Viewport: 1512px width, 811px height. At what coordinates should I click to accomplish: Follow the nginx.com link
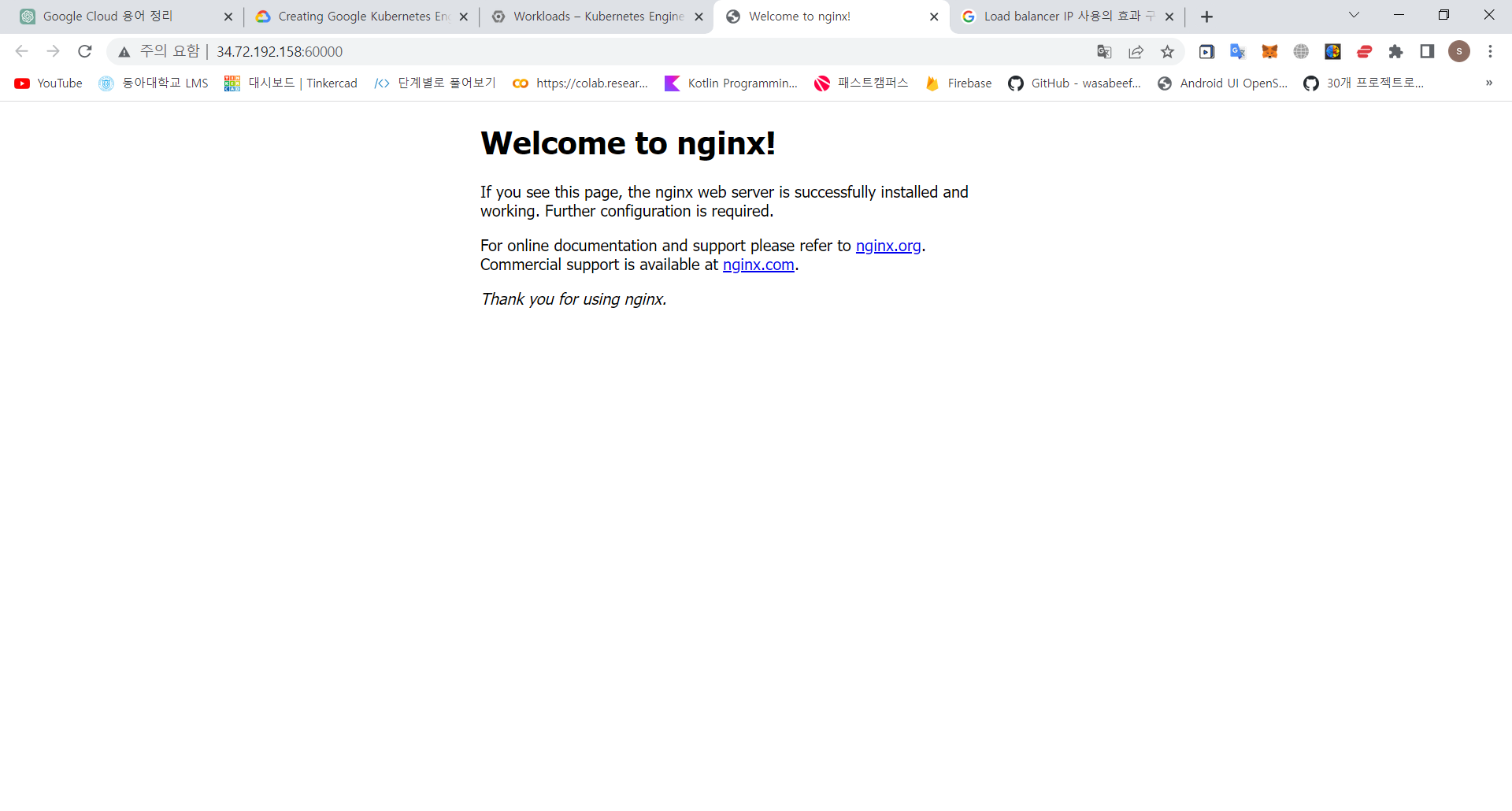(758, 265)
